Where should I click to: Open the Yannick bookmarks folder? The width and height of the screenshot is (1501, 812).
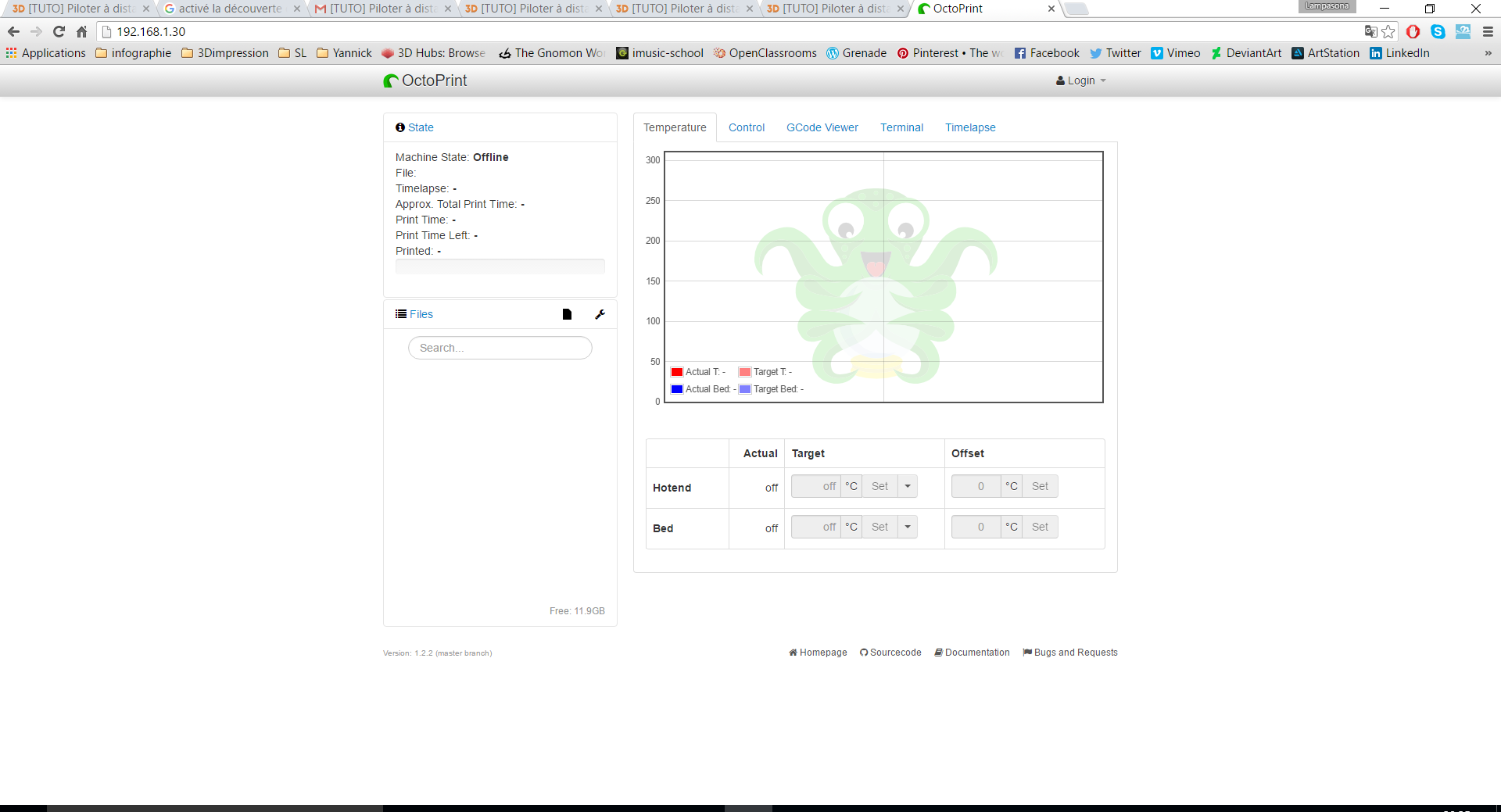[345, 53]
